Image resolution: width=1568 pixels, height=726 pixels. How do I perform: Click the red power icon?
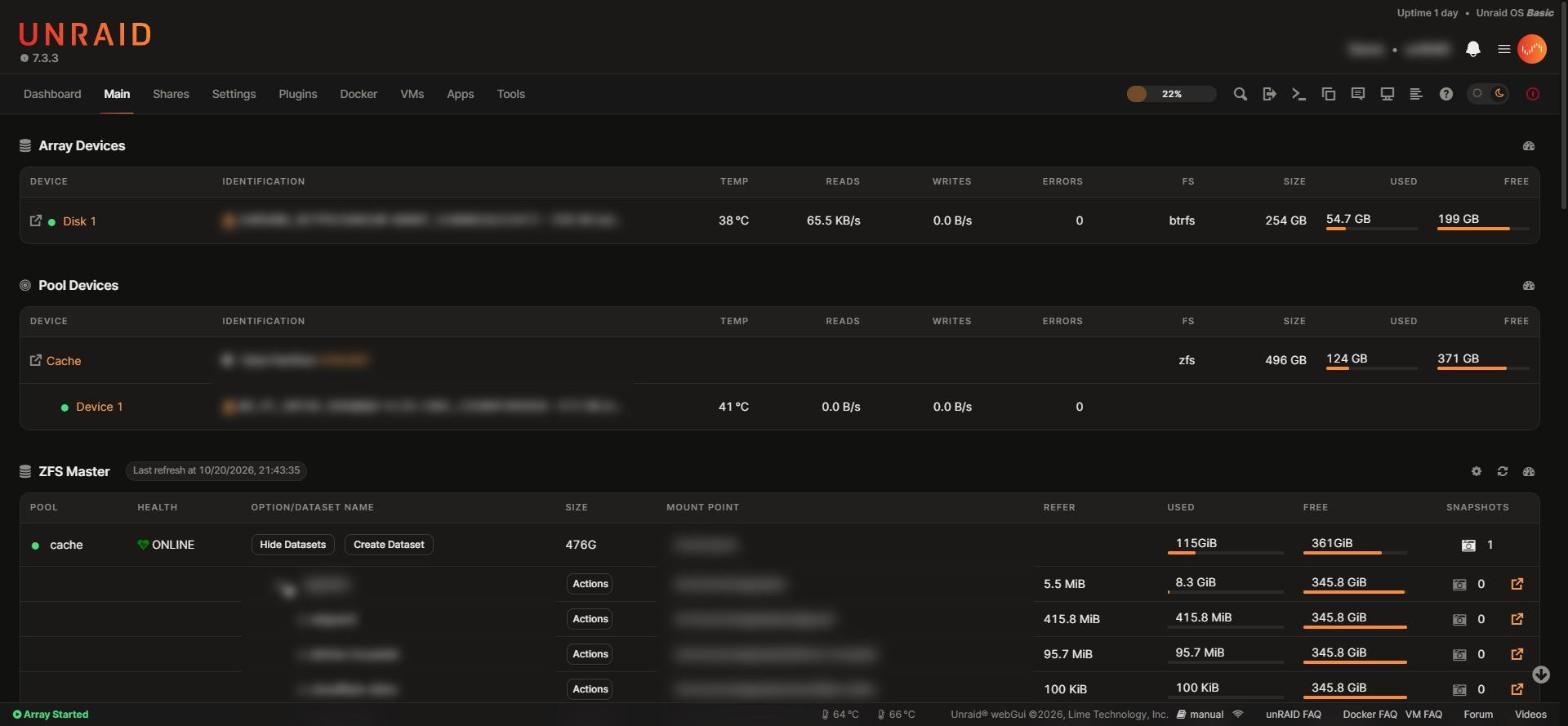click(1532, 94)
